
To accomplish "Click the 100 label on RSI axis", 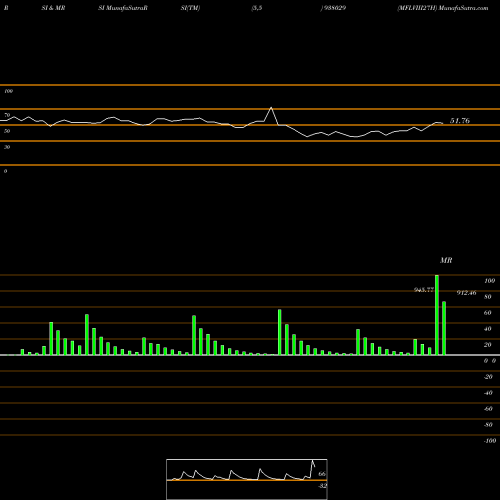I will pyautogui.click(x=8, y=91).
